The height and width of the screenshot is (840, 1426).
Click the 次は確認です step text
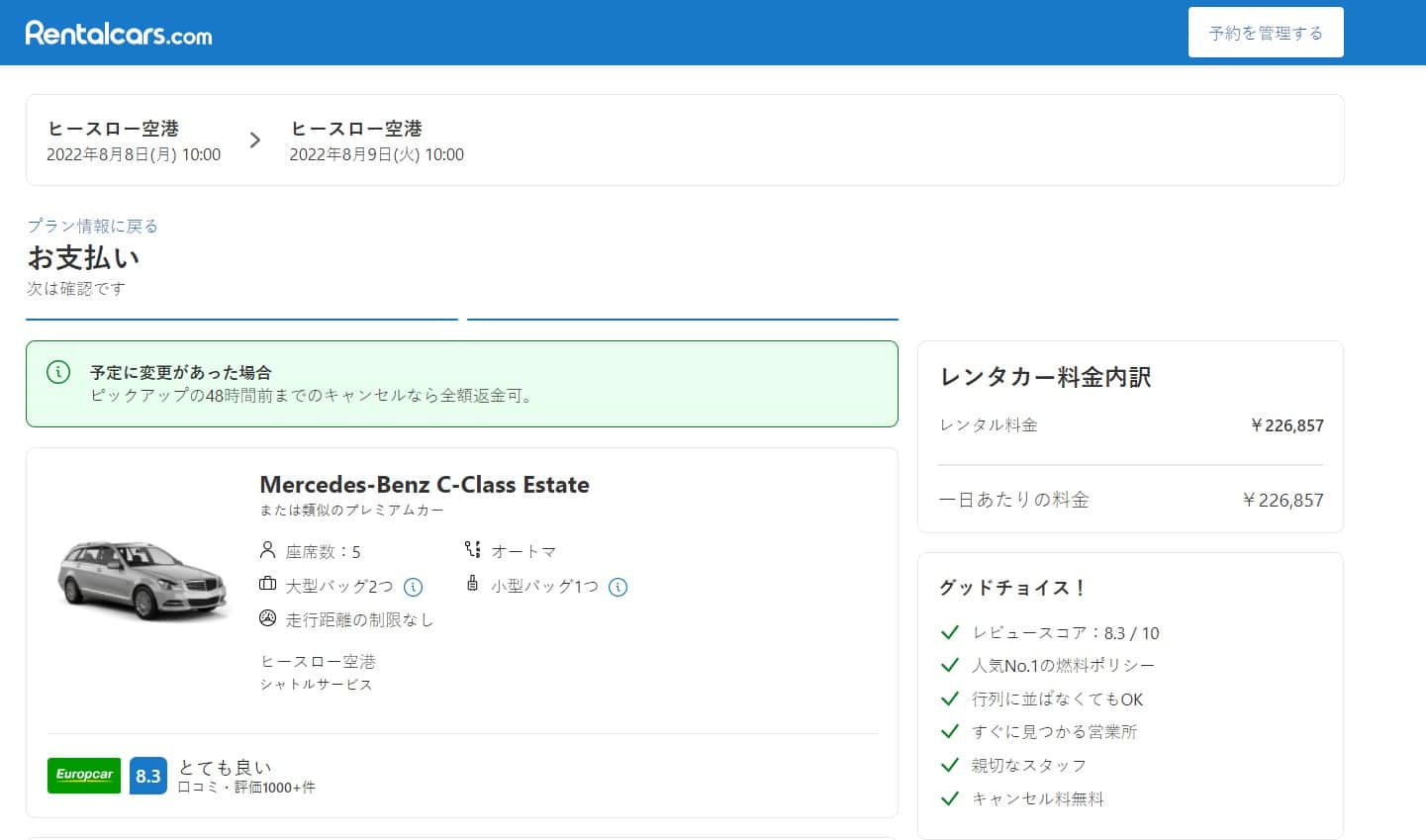click(x=76, y=289)
